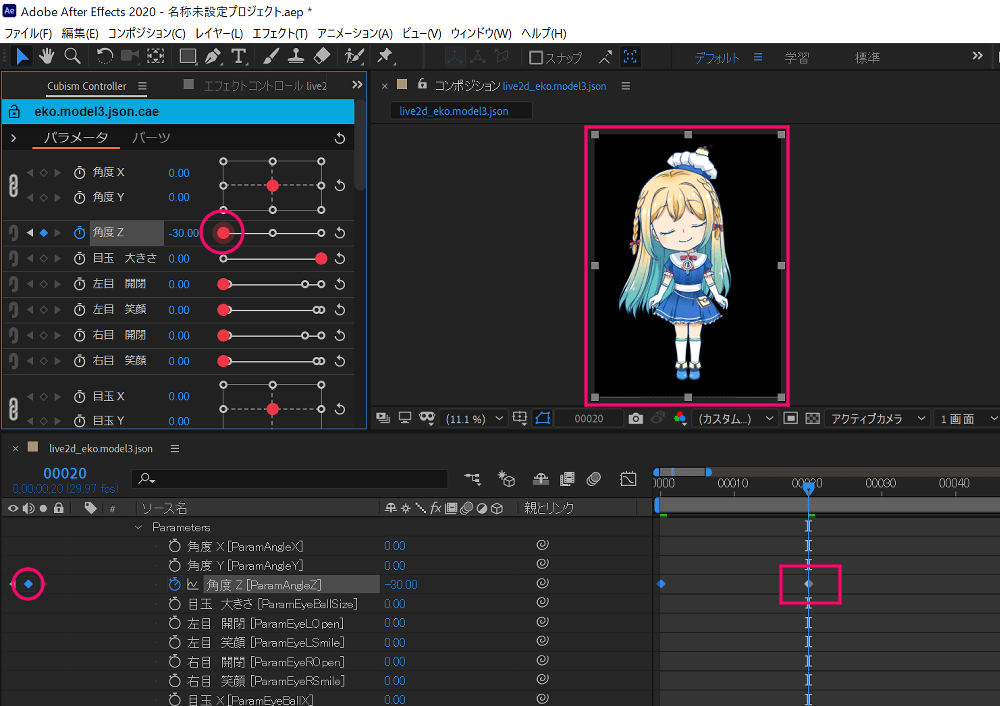The height and width of the screenshot is (706, 1000).
Task: Click the -30.00 value of 角度 Z [ParamAngleZ]
Action: (401, 584)
